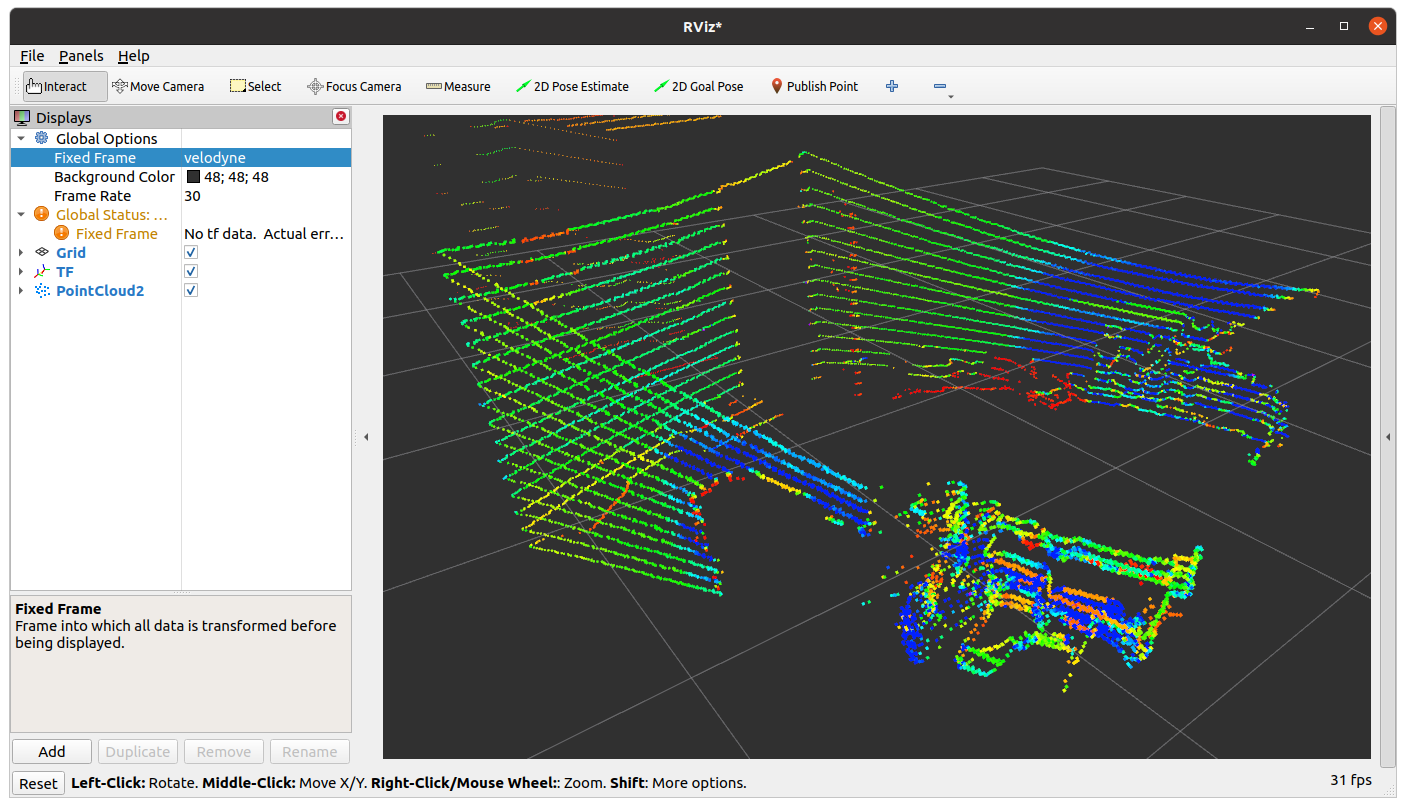Viewport: 1406px width, 807px height.
Task: Collapse the Global Options tree node
Action: click(x=21, y=138)
